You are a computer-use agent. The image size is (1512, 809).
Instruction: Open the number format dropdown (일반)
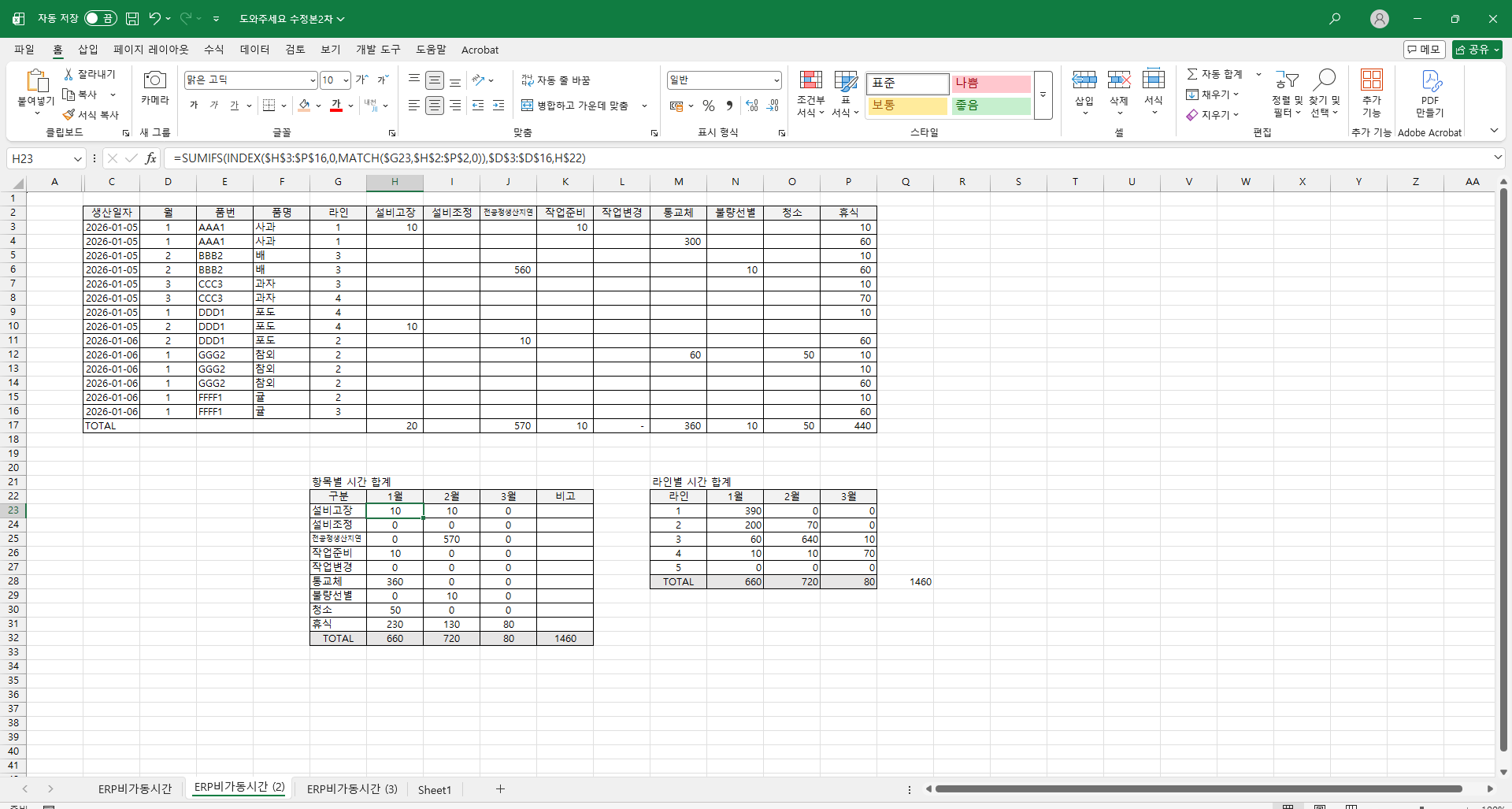(776, 80)
